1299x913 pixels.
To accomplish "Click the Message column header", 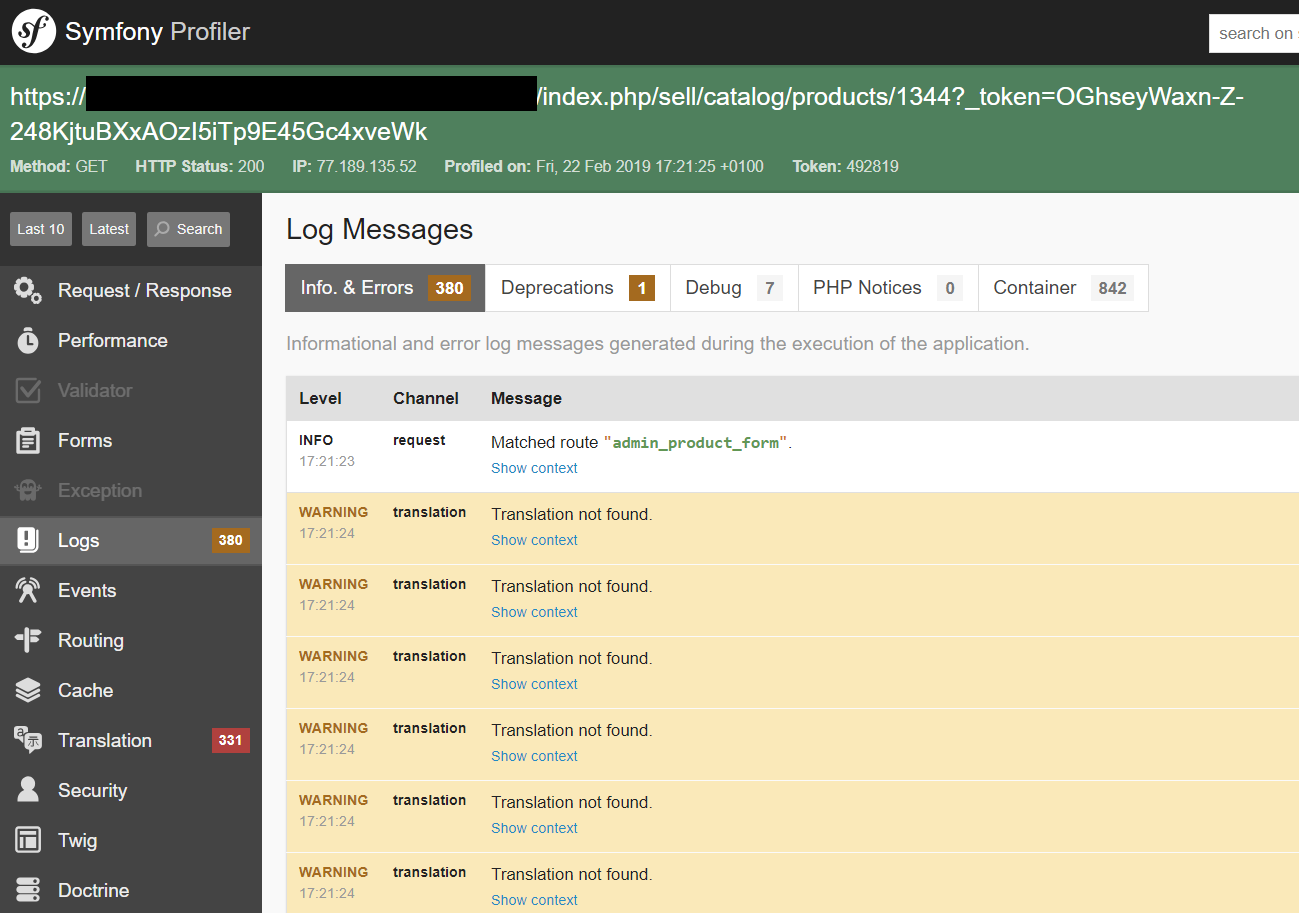I will (x=526, y=398).
